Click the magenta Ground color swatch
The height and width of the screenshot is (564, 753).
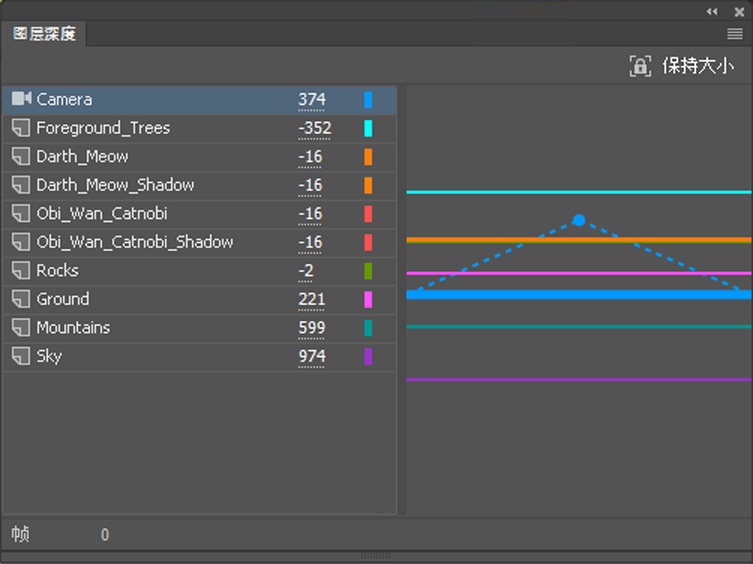[368, 299]
